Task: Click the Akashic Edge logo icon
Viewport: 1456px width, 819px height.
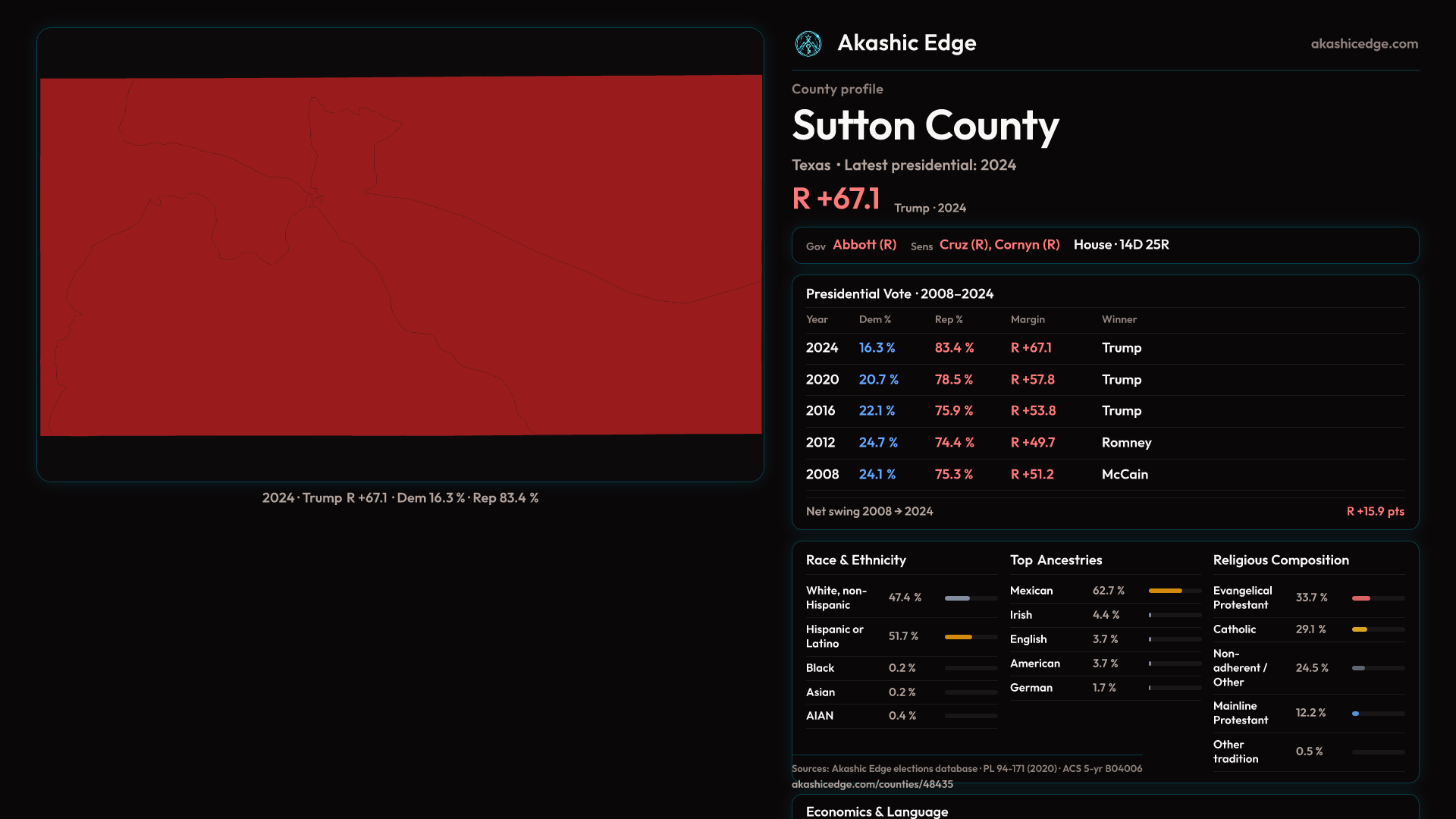Action: [808, 44]
